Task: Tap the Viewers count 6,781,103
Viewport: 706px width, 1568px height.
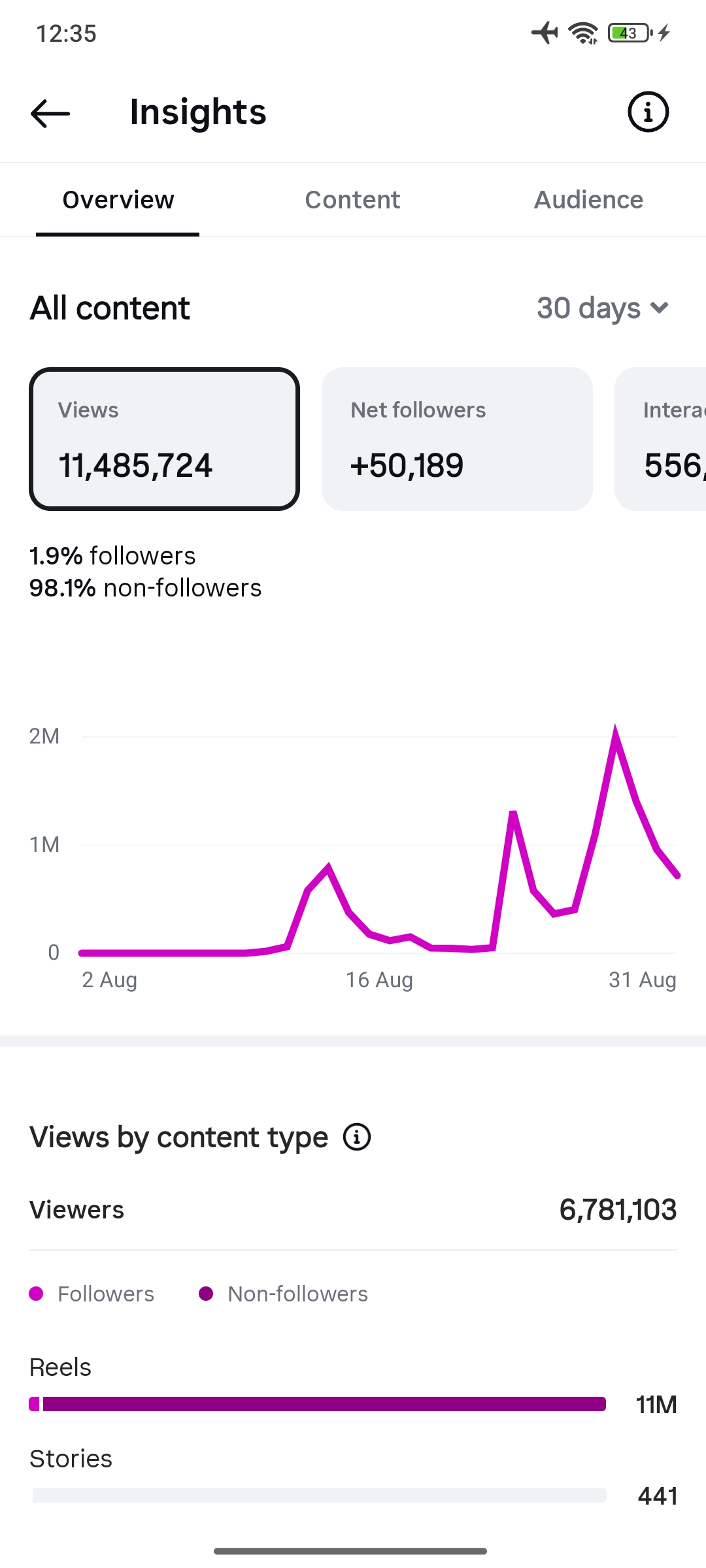Action: pyautogui.click(x=618, y=1210)
